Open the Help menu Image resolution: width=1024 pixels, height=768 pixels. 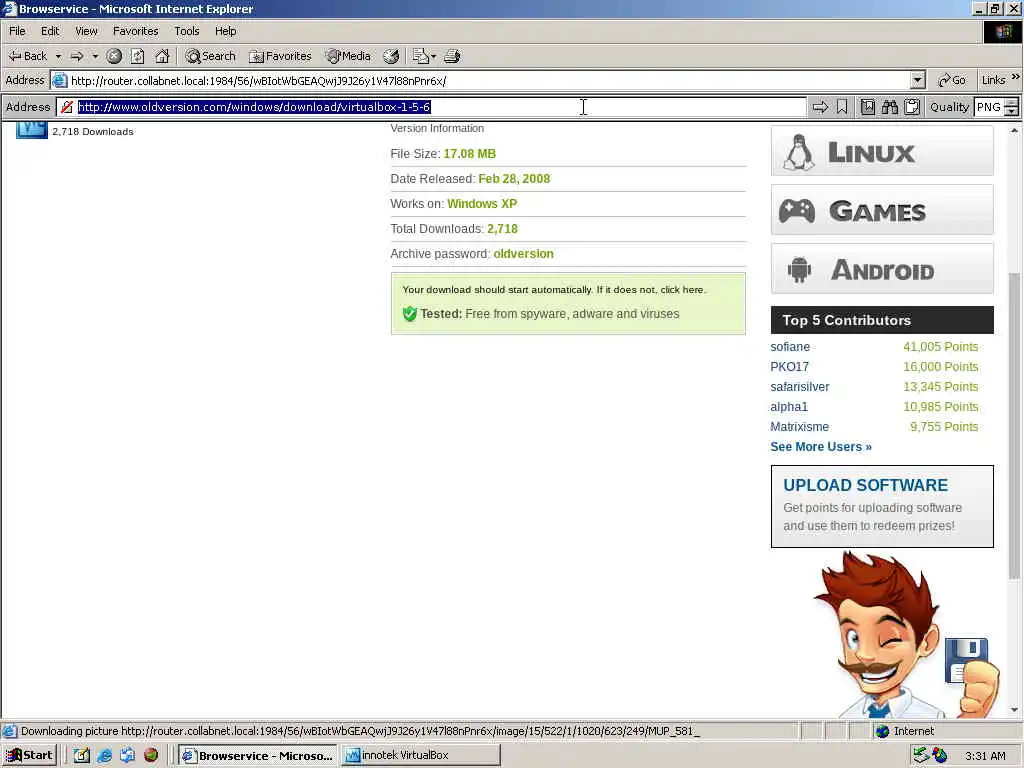pos(226,31)
